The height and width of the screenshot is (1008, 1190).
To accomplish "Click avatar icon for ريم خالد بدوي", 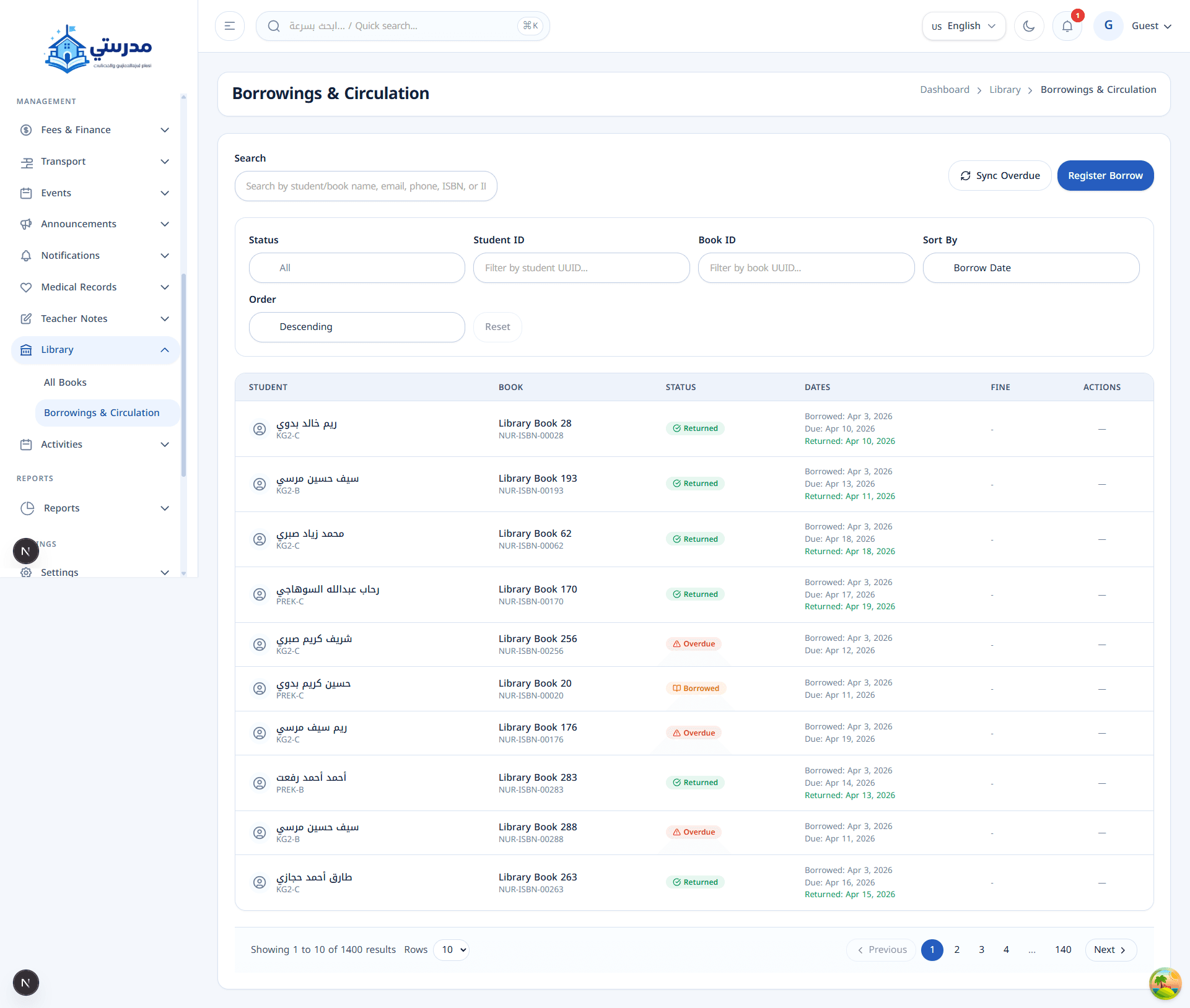I will [260, 429].
